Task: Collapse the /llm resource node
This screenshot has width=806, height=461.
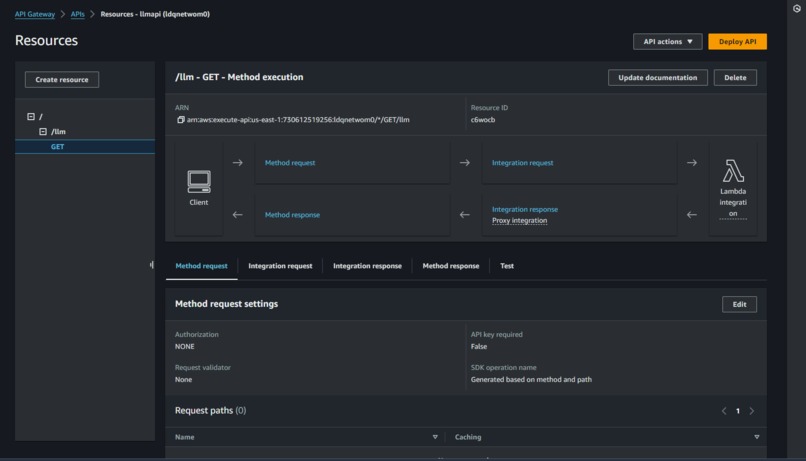Action: [x=43, y=132]
